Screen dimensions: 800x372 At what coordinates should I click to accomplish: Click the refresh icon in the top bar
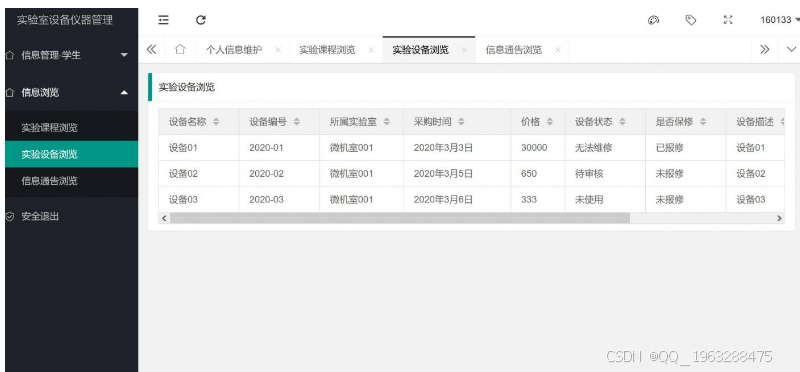201,20
